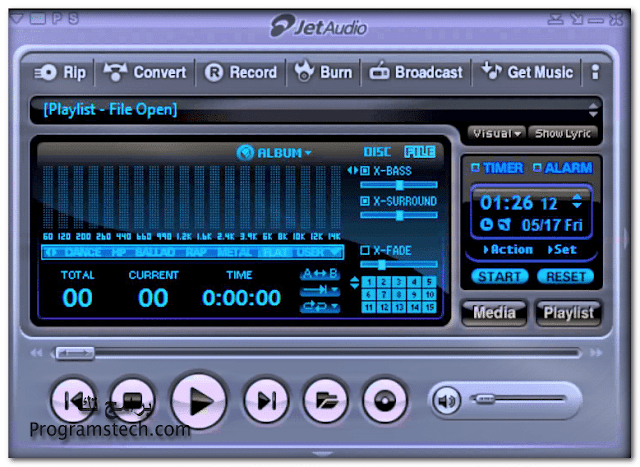Switch to FILE mode
Viewport: 640px width, 467px height.
coord(420,152)
